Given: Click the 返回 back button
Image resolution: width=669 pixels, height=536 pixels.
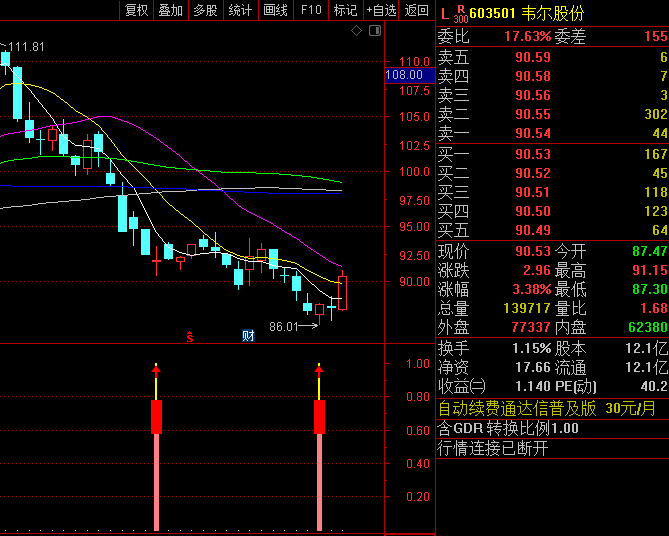Looking at the screenshot, I should point(416,10).
